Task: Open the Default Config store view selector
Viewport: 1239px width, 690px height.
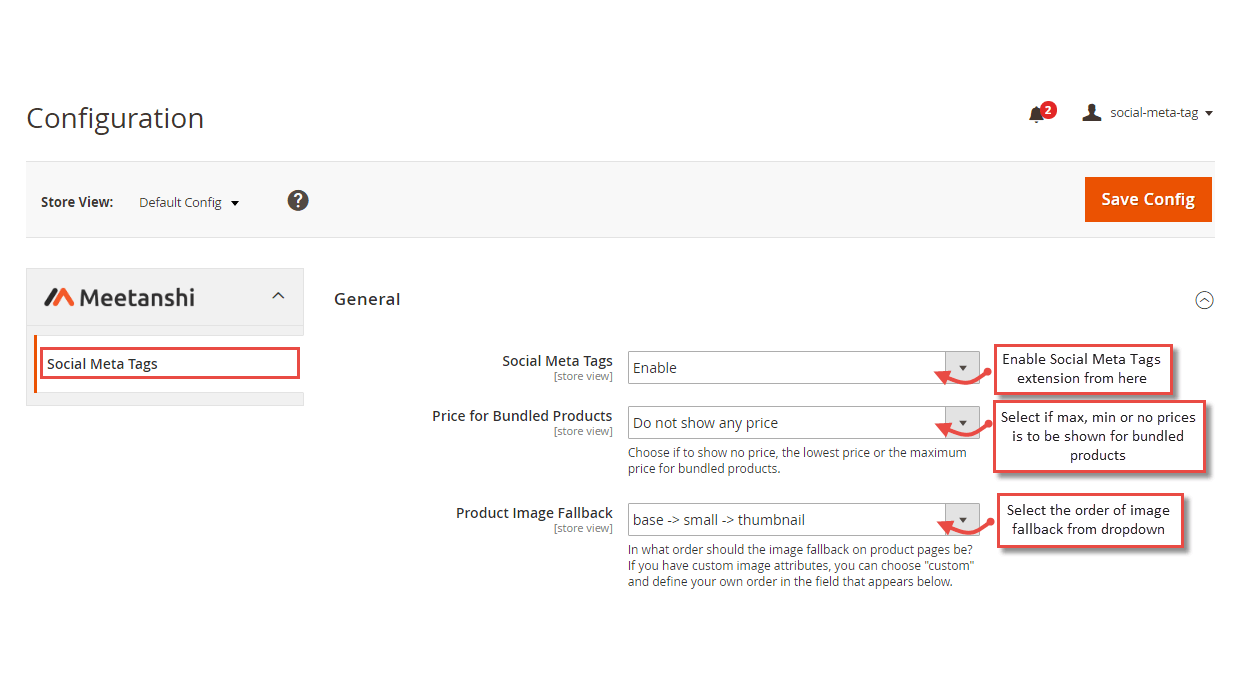Action: (189, 202)
